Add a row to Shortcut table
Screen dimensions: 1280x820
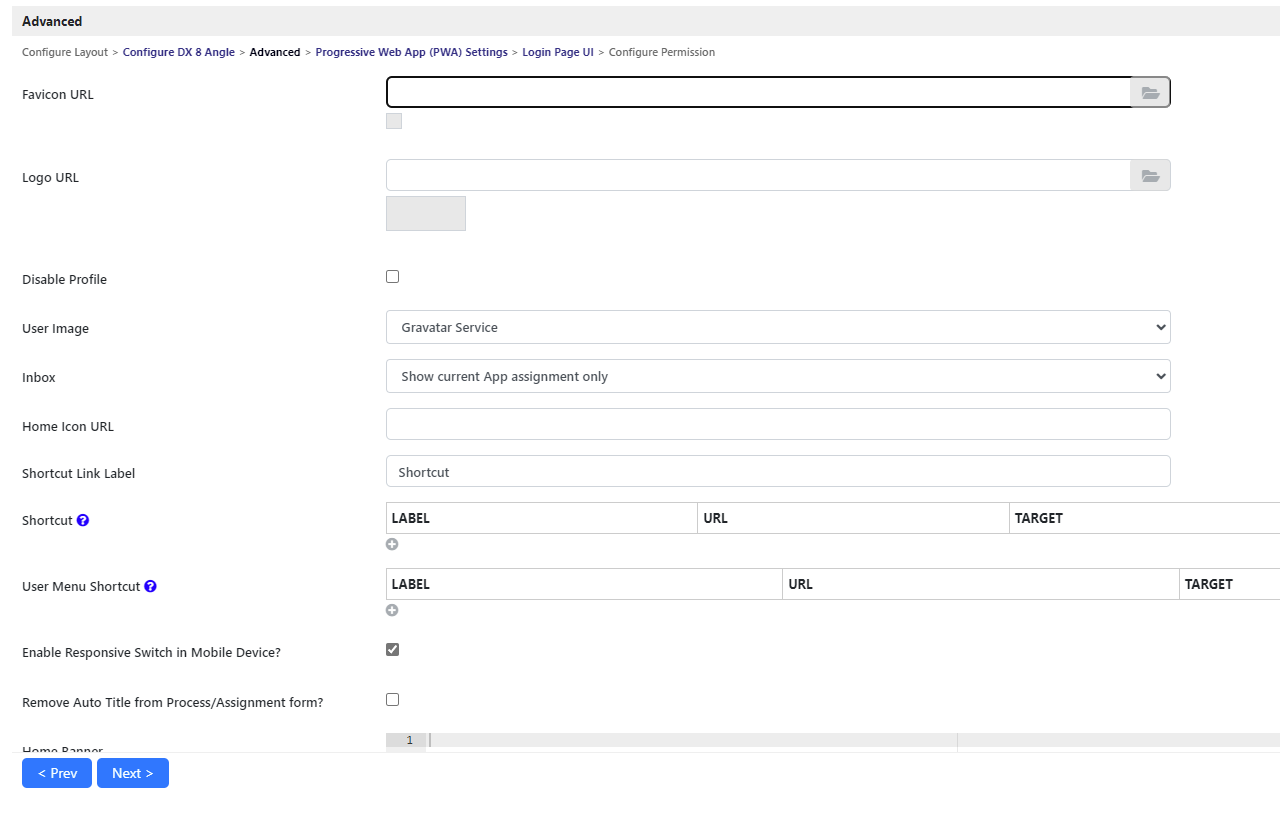[x=392, y=545]
